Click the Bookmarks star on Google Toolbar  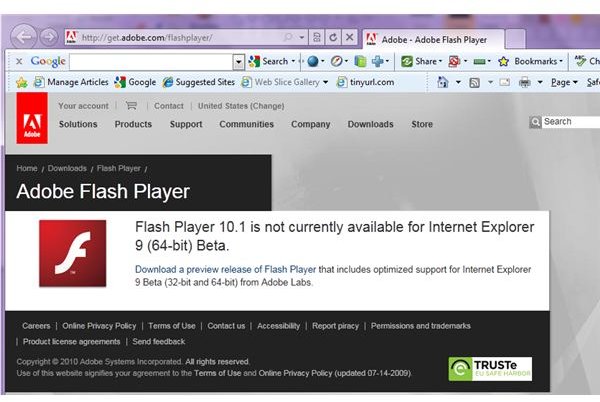pos(504,61)
